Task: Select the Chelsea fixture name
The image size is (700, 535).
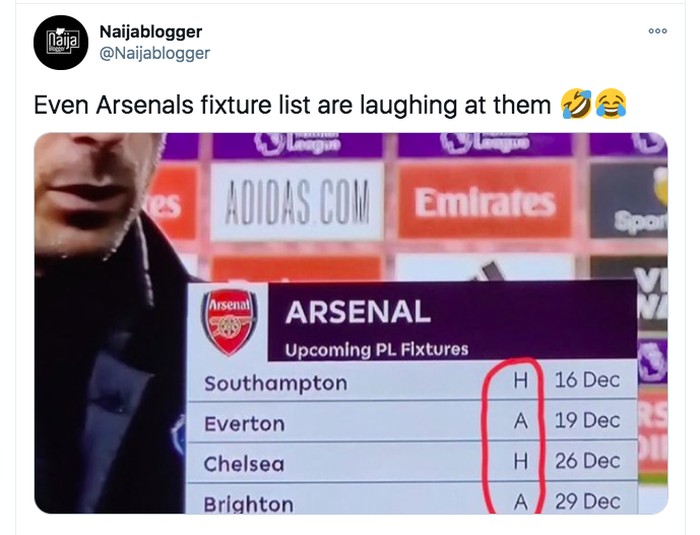Action: point(244,464)
